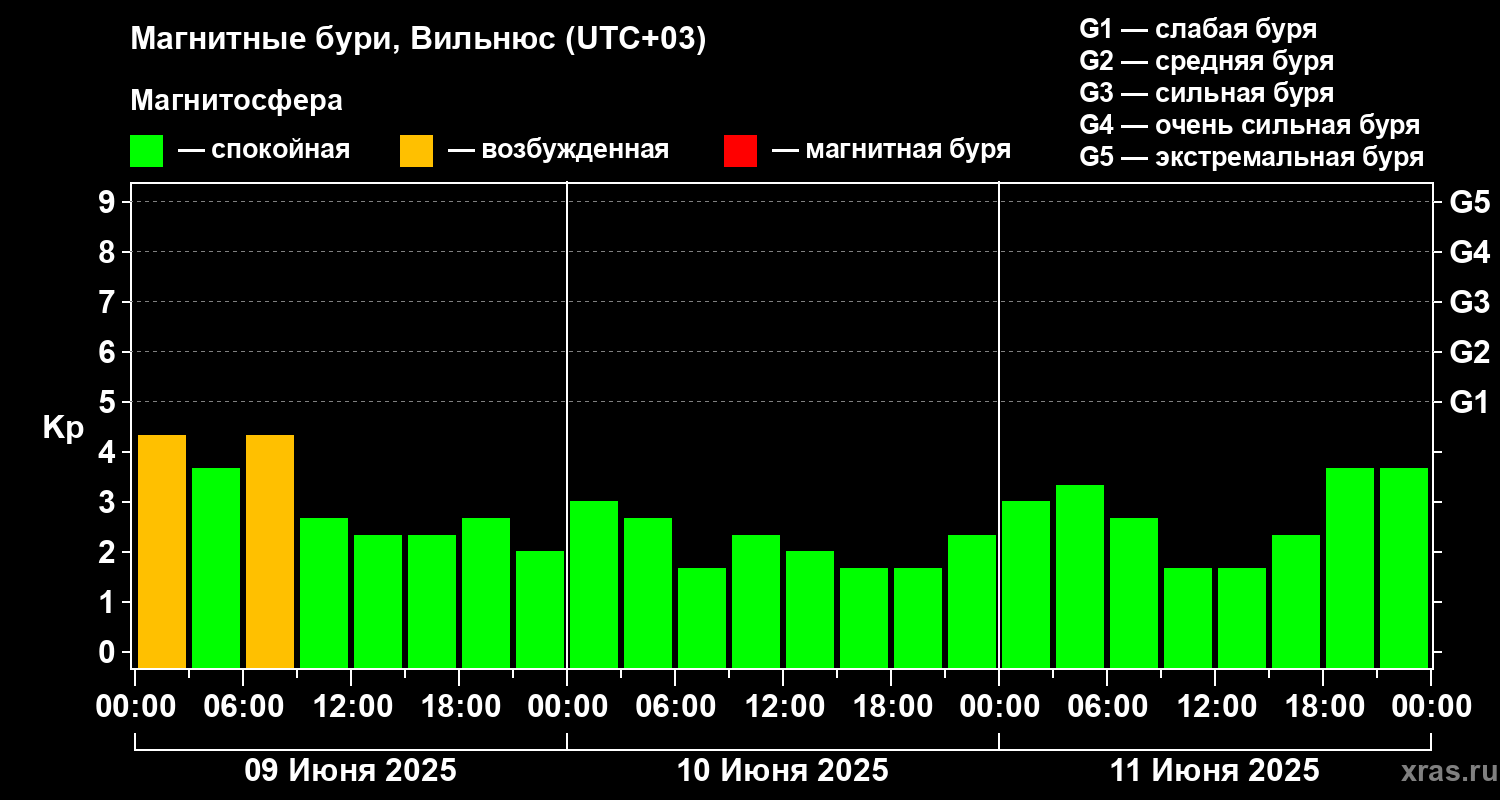The height and width of the screenshot is (800, 1500).
Task: Click the green bar at 03:00 between the orange bars
Action: pos(216,568)
